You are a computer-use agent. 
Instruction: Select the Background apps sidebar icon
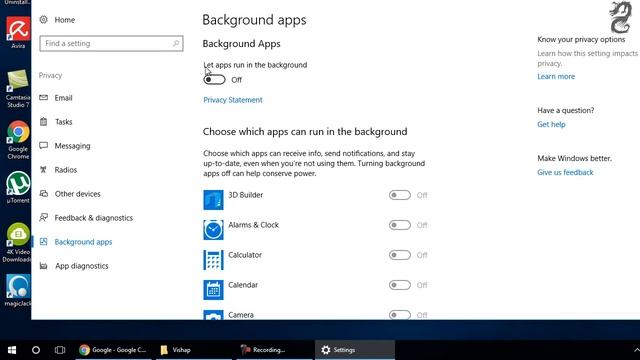click(44, 242)
